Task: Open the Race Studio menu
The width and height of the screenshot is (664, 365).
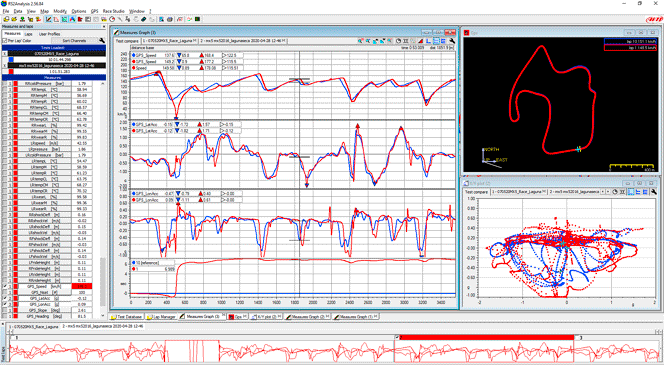Action: point(113,11)
